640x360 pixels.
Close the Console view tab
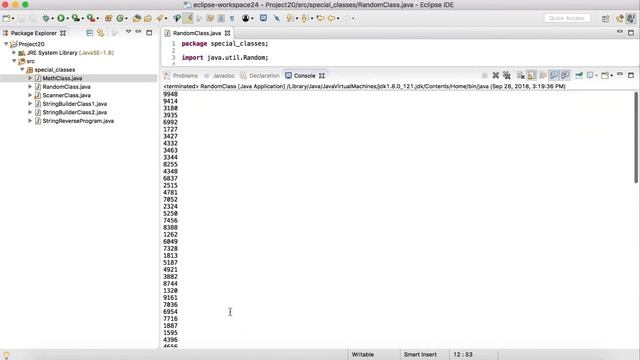(322, 76)
